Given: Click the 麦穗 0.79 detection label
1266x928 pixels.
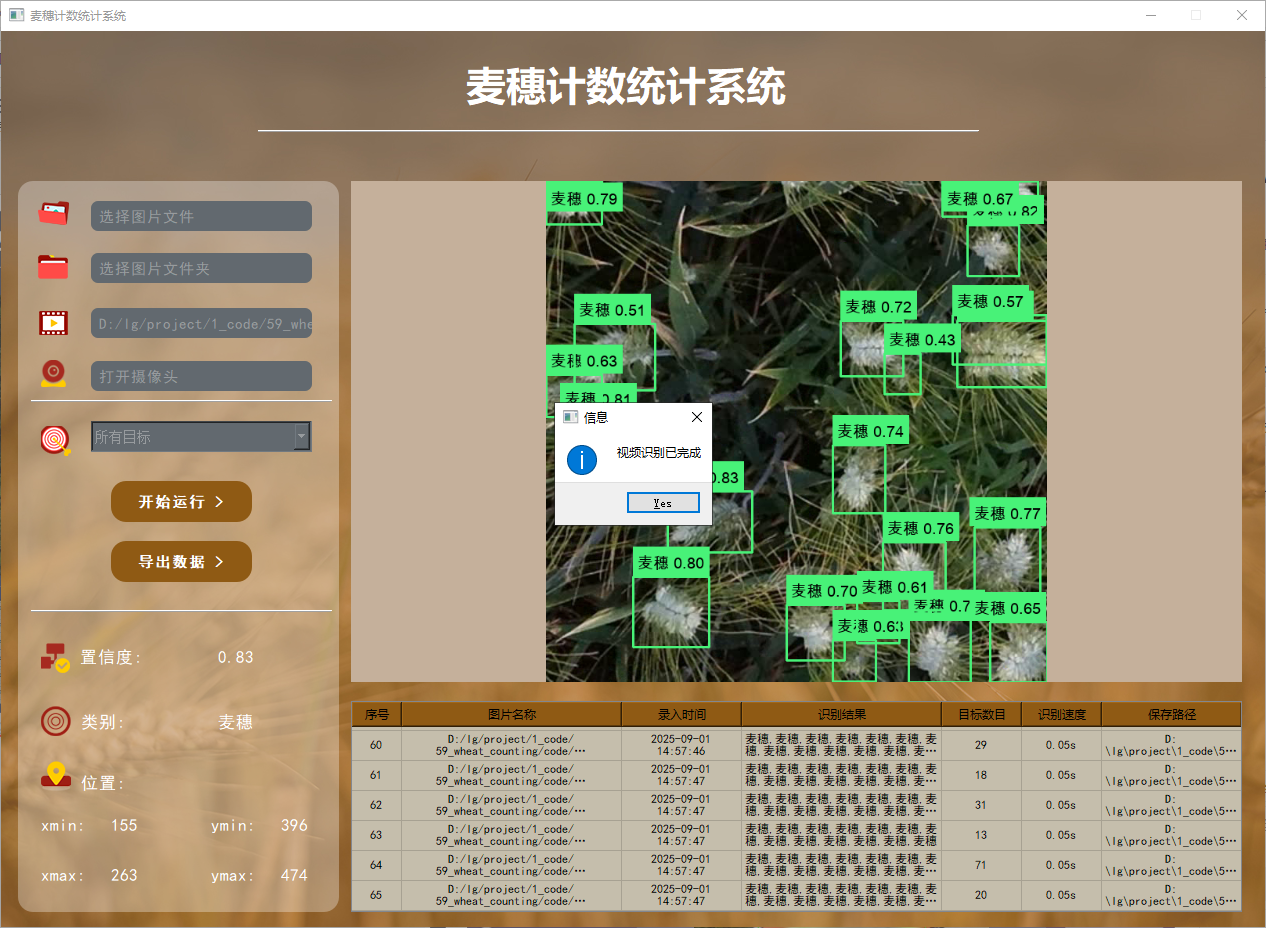Looking at the screenshot, I should 584,198.
